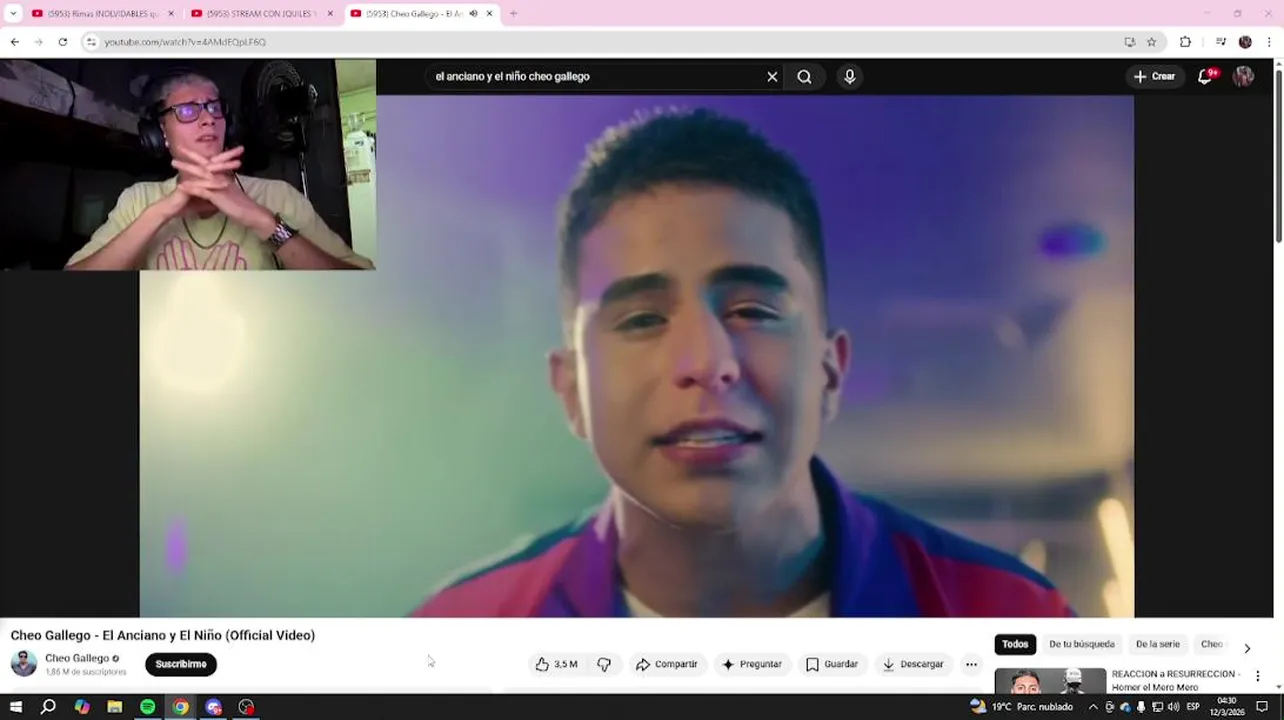Click the YouTube search magnifier button
Image resolution: width=1284 pixels, height=720 pixels.
[x=804, y=77]
